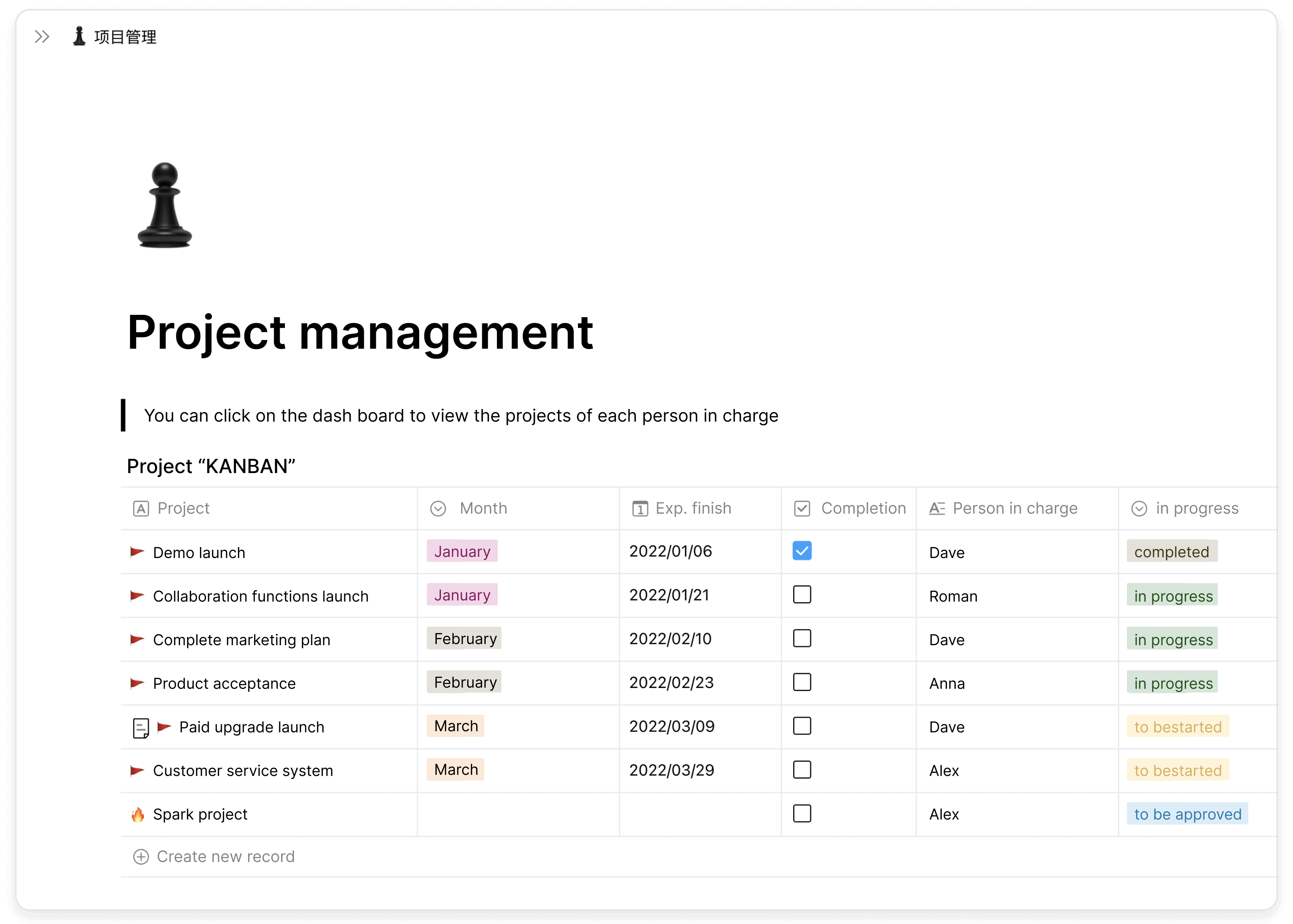Click the 2022/01/06 date cell for Demo launch

[x=671, y=551]
